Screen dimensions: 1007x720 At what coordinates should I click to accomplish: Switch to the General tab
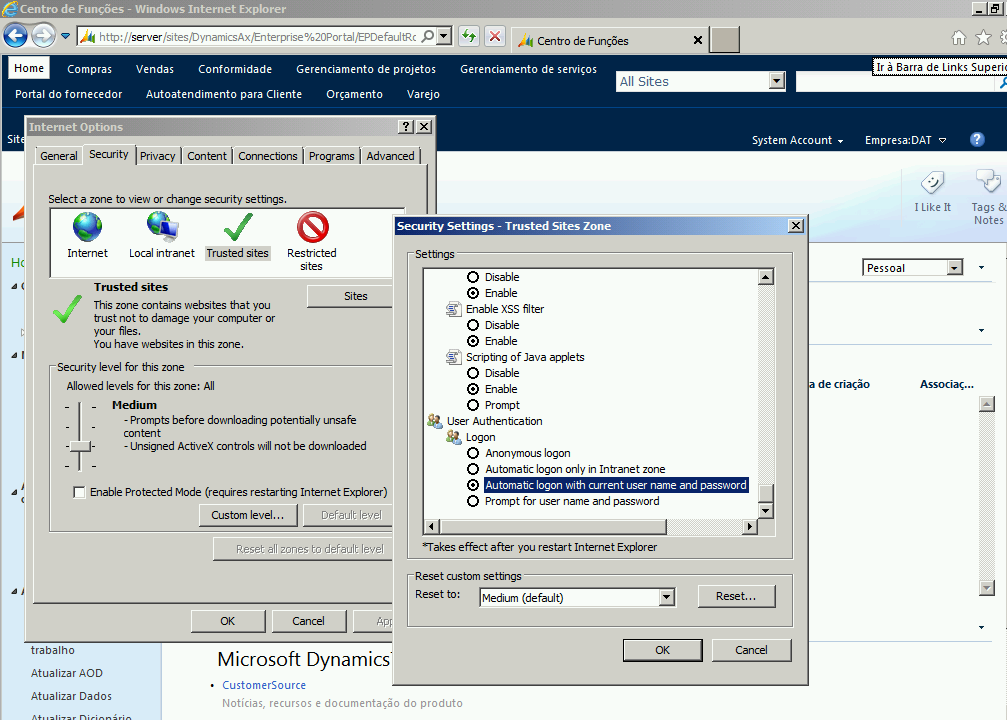(x=58, y=156)
